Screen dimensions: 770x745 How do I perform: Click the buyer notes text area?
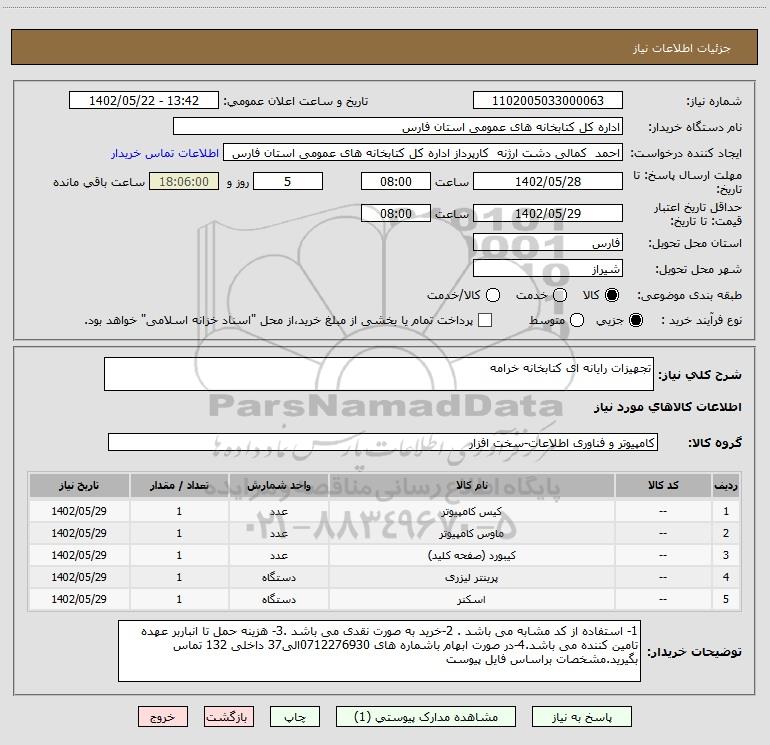click(379, 651)
